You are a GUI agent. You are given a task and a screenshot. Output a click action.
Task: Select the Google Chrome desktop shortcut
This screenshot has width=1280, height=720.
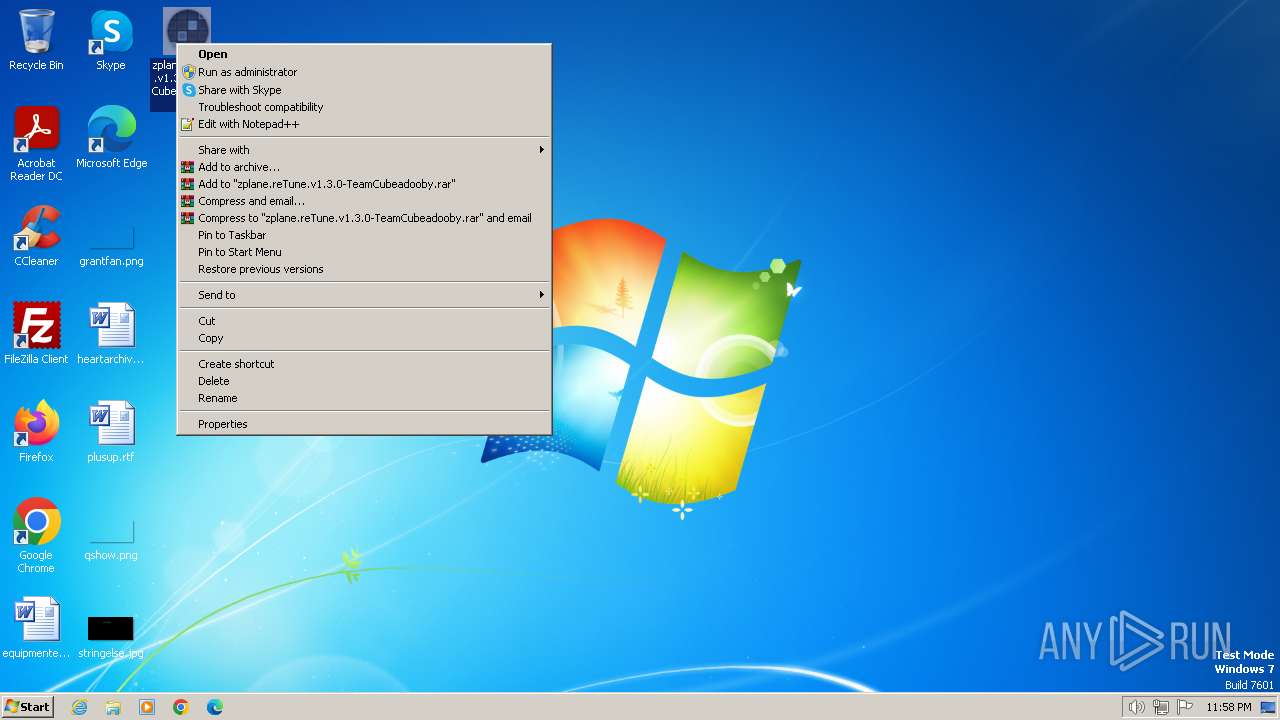(x=36, y=536)
